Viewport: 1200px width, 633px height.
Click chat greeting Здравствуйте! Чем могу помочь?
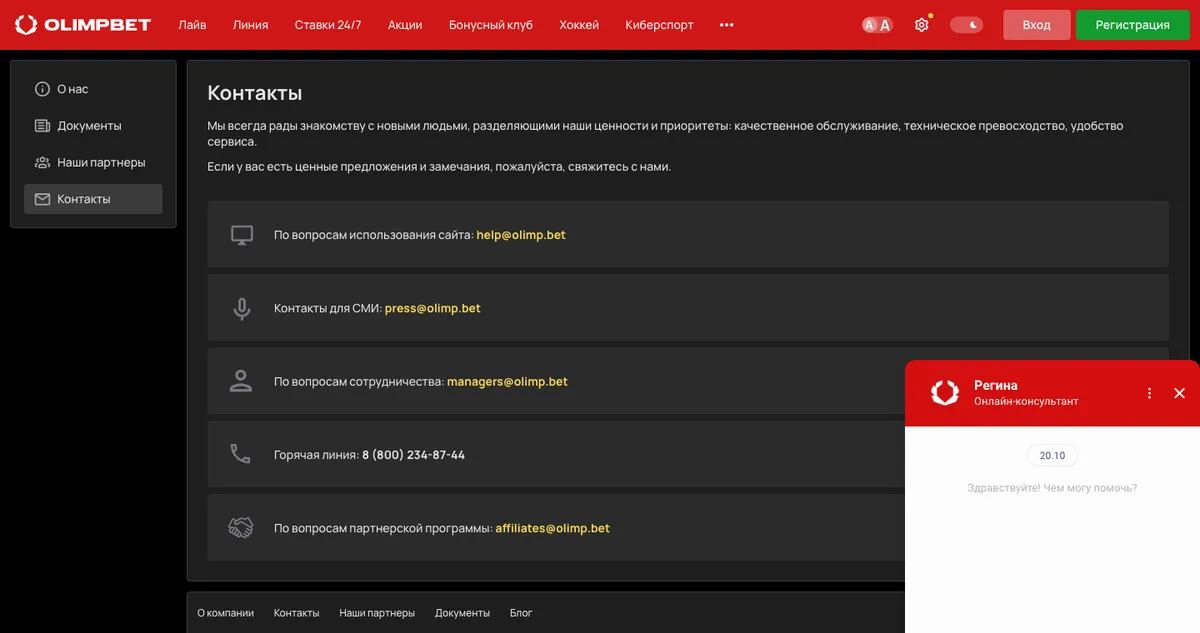[1052, 488]
